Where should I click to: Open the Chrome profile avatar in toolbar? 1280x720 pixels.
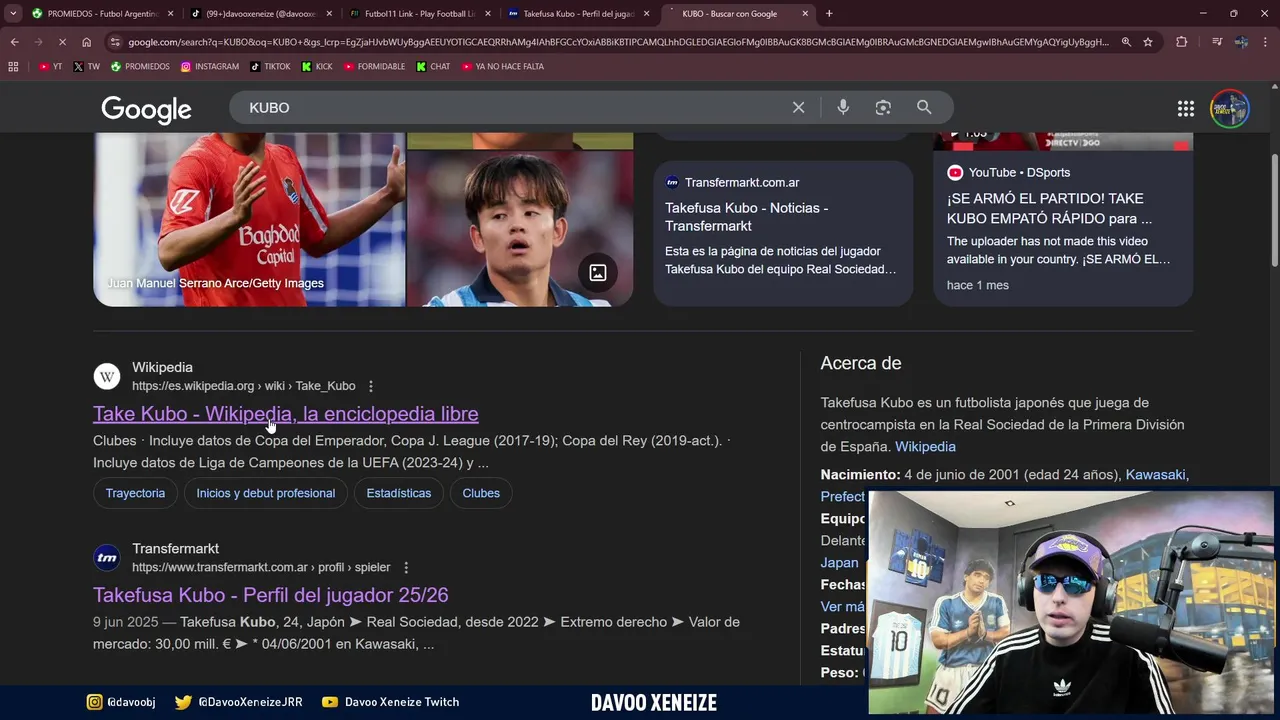click(1241, 42)
